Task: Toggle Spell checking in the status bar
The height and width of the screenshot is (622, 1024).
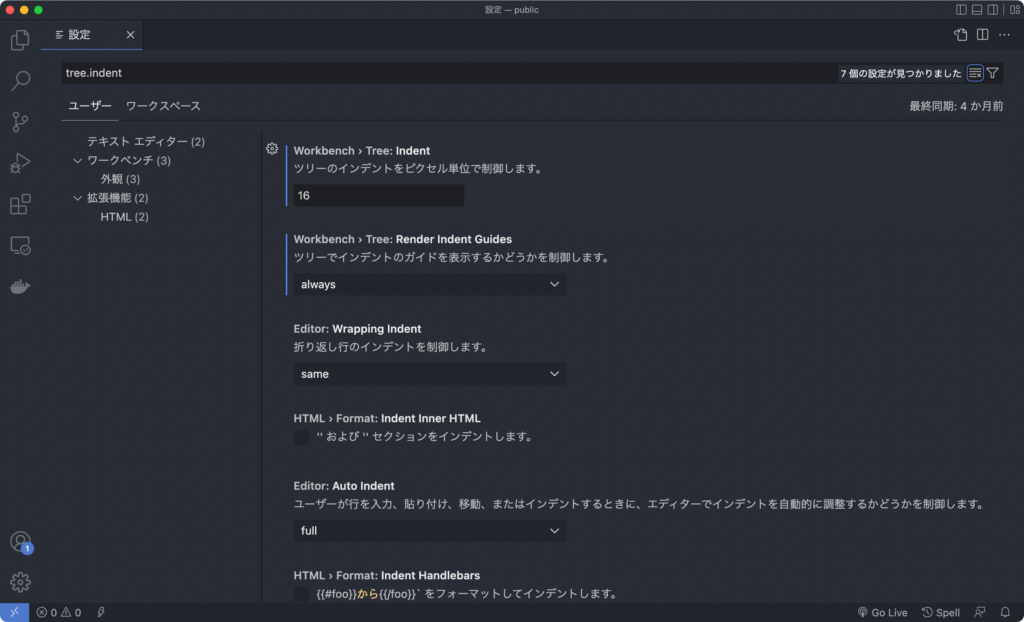Action: [939, 611]
